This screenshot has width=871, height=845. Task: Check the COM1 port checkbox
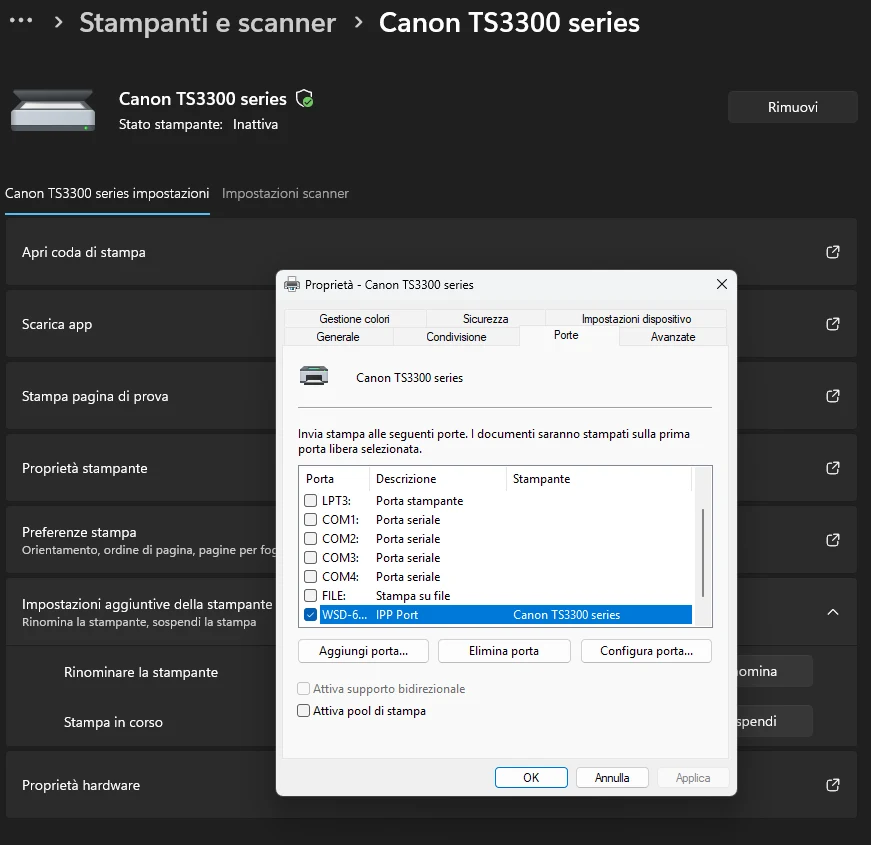pos(311,519)
